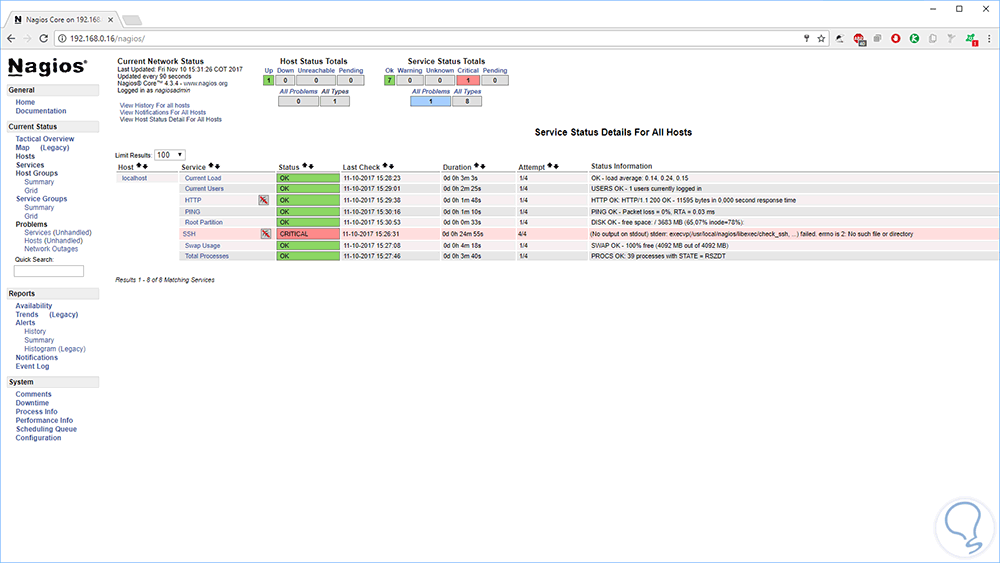Open Tactical Overview in sidebar
Viewport: 1000px width, 563px height.
45,138
